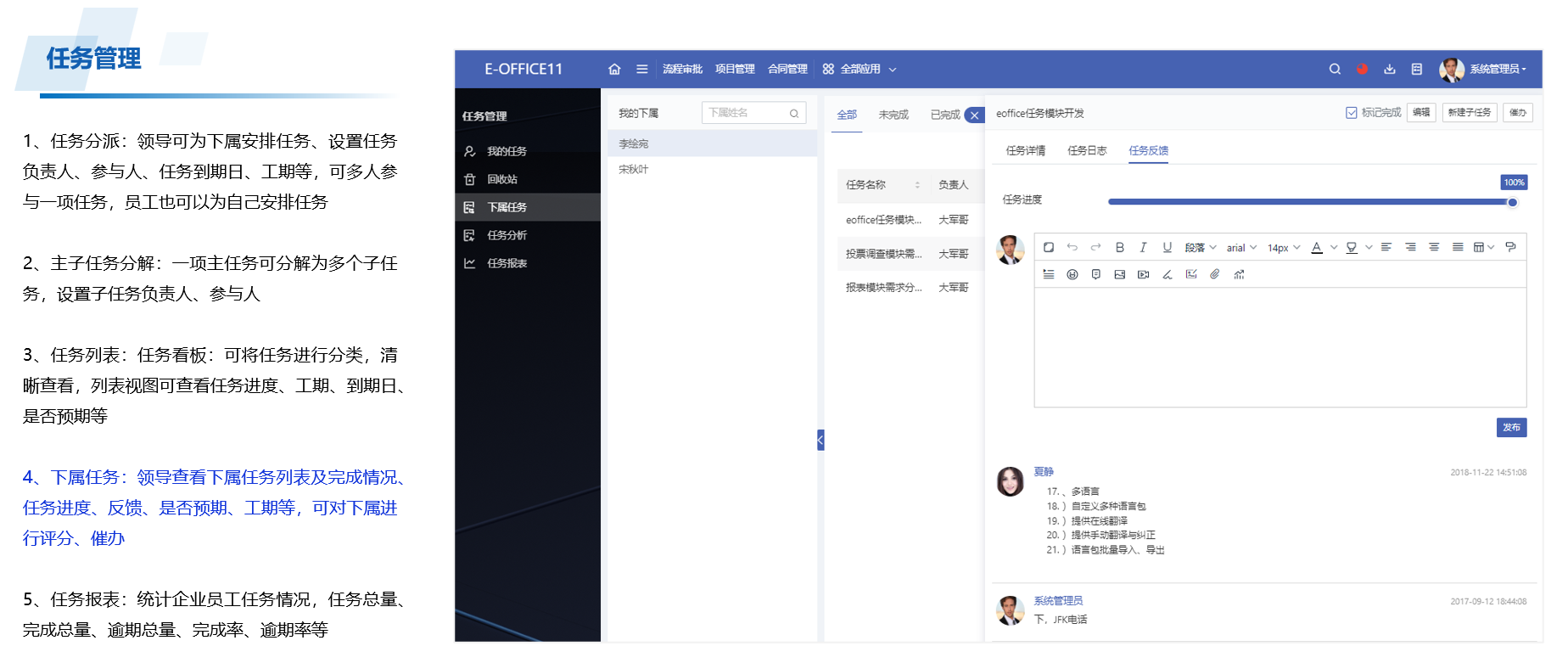
Task: Open 流程审批 in the top navigation
Action: click(x=682, y=70)
